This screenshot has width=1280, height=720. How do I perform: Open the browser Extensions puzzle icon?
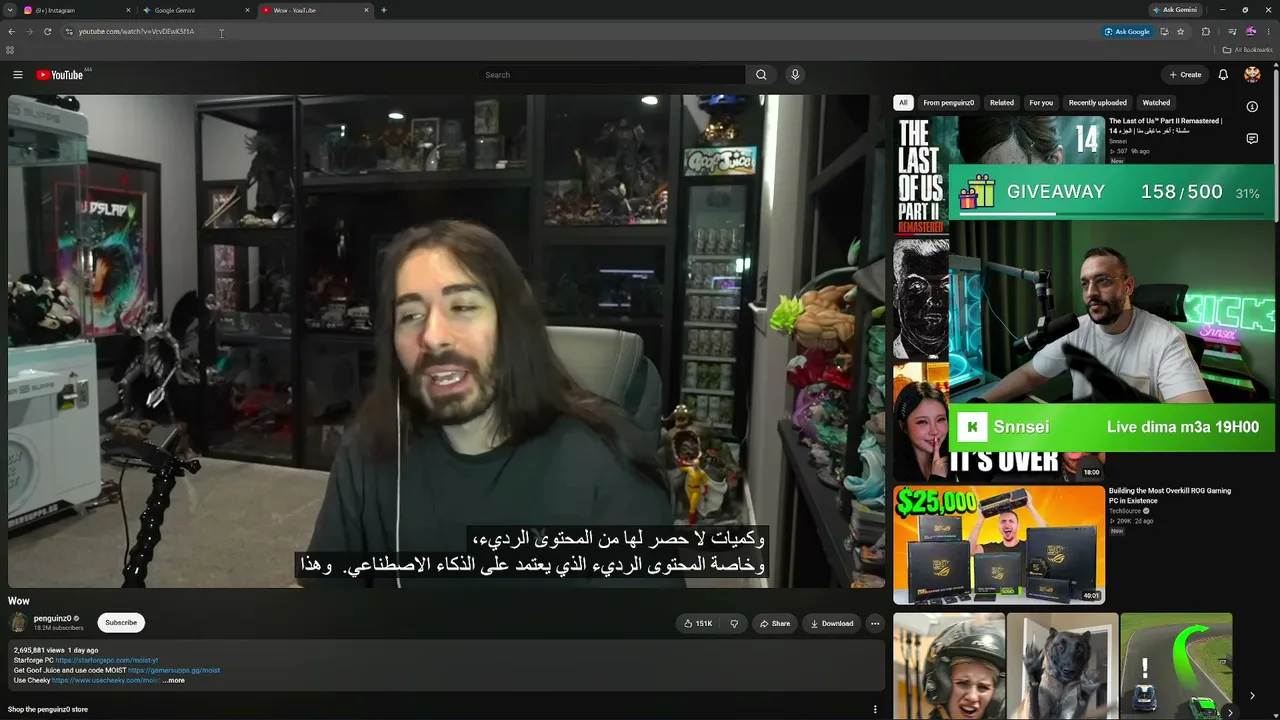pos(1206,32)
